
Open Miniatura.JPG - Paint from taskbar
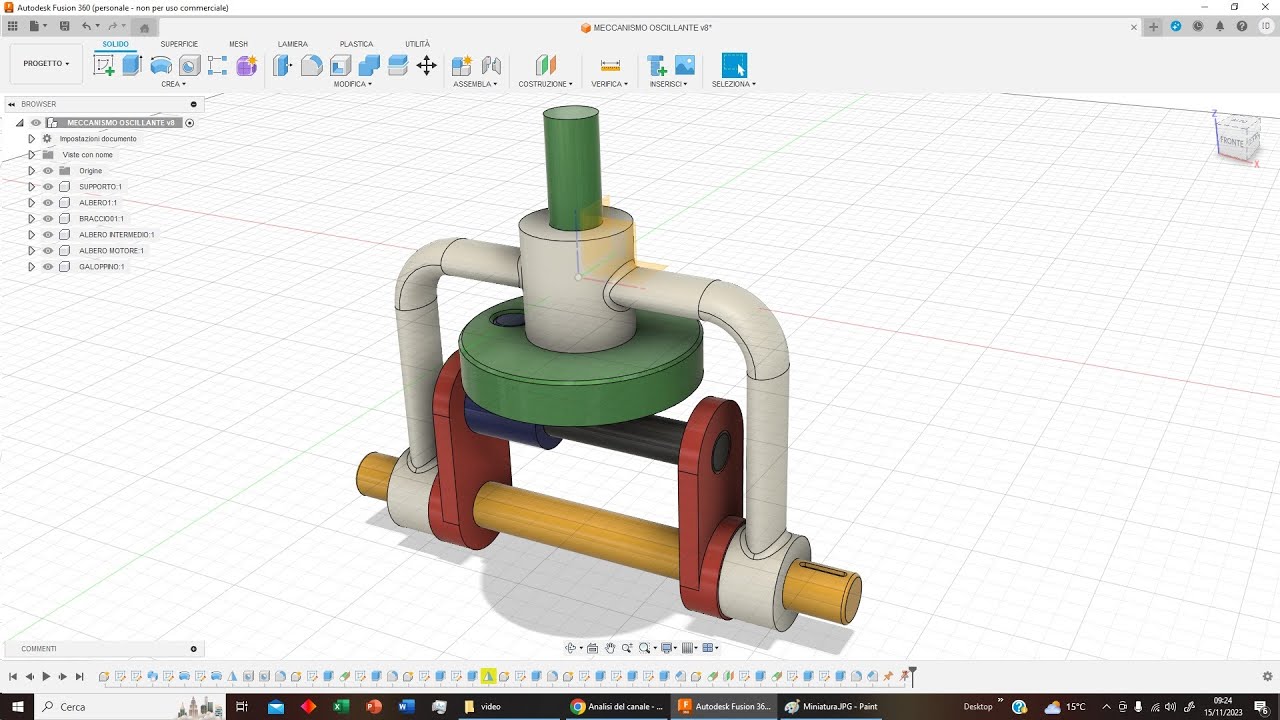click(832, 706)
